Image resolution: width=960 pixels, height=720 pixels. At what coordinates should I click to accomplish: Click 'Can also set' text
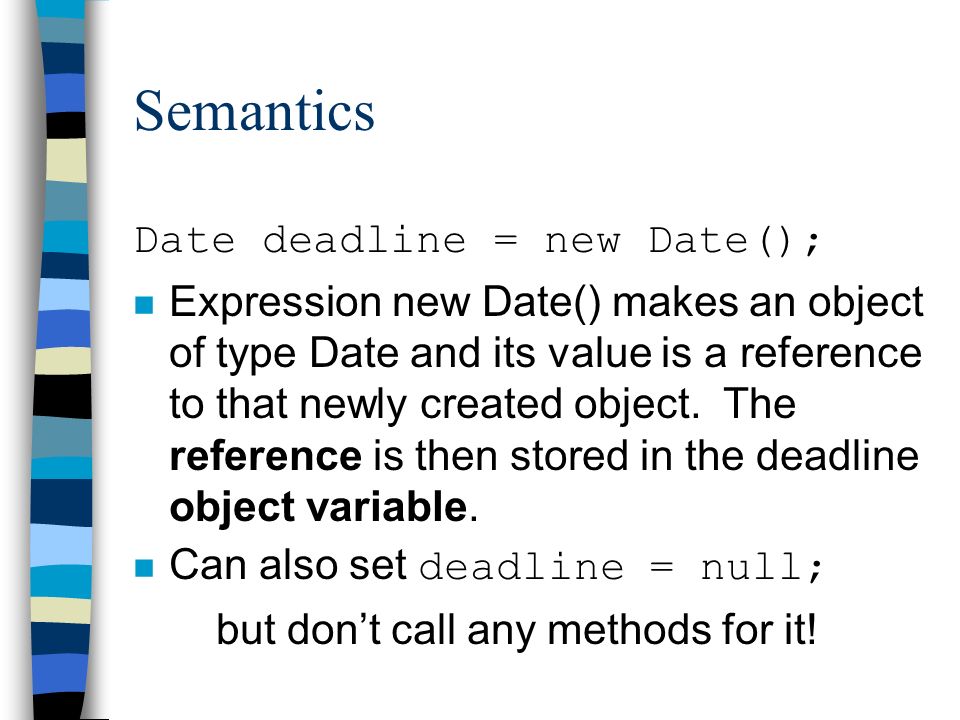[288, 564]
